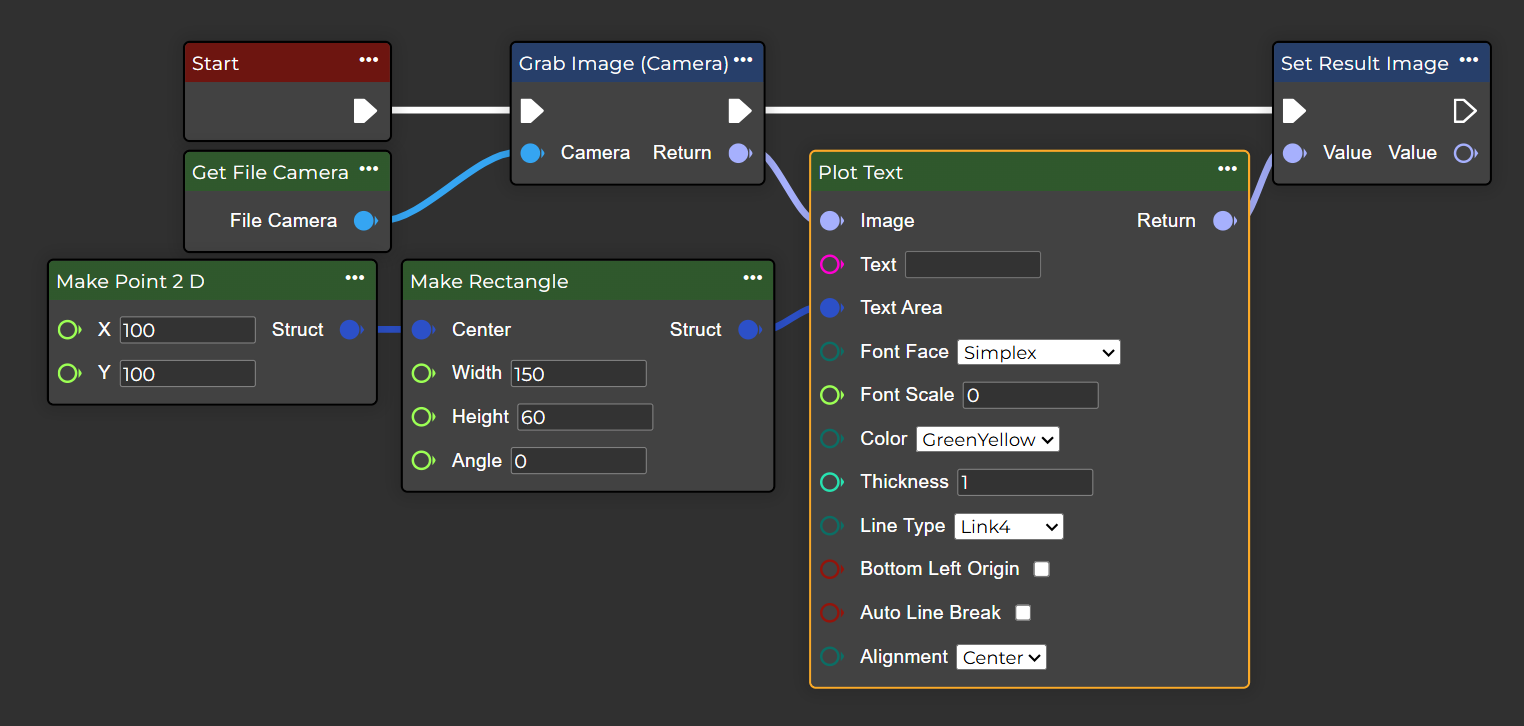The width and height of the screenshot is (1524, 726).
Task: Click Make Rectangle Struct output pin
Action: pos(748,330)
